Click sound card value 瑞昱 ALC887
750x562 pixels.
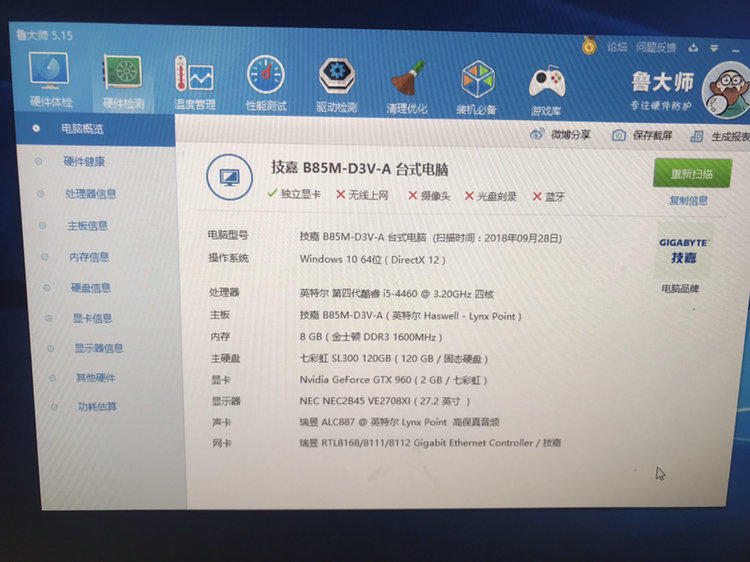tap(399, 422)
